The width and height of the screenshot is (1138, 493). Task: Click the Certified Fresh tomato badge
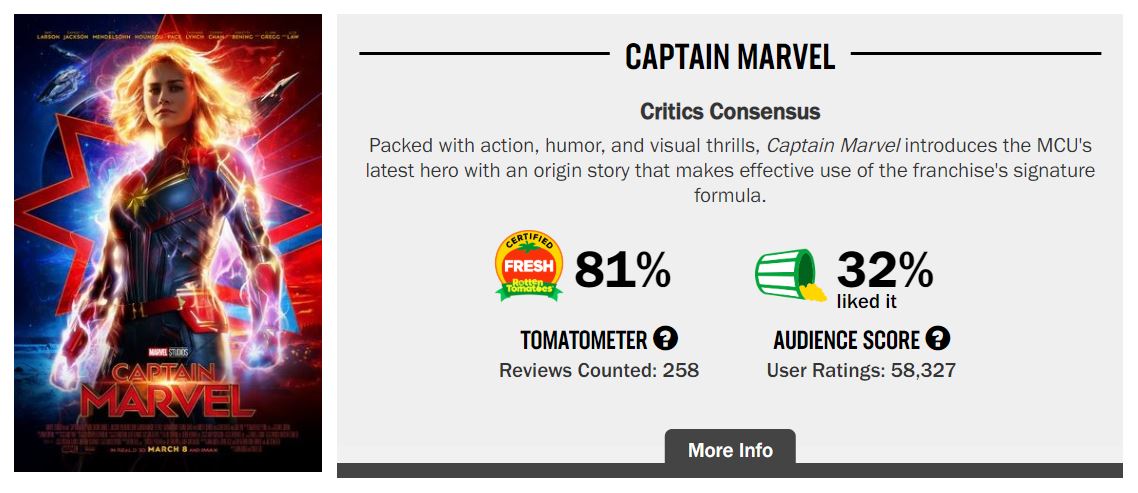pyautogui.click(x=529, y=268)
